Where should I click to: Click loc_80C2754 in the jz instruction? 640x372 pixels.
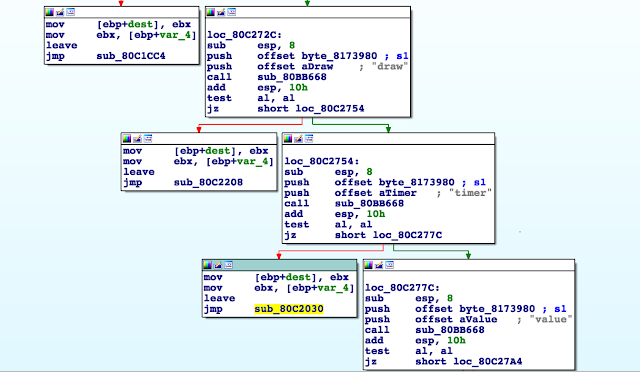[x=330, y=109]
